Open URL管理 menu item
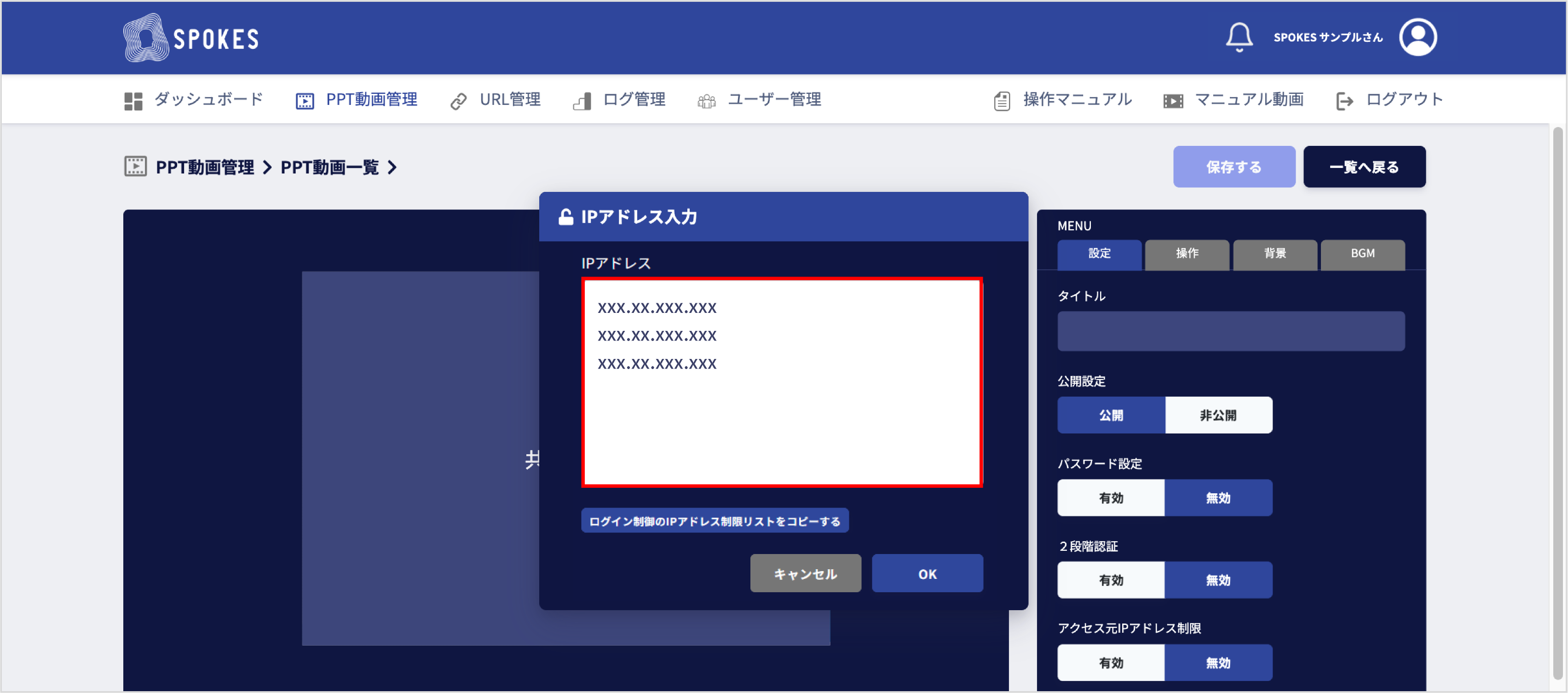The height and width of the screenshot is (693, 1568). (509, 99)
